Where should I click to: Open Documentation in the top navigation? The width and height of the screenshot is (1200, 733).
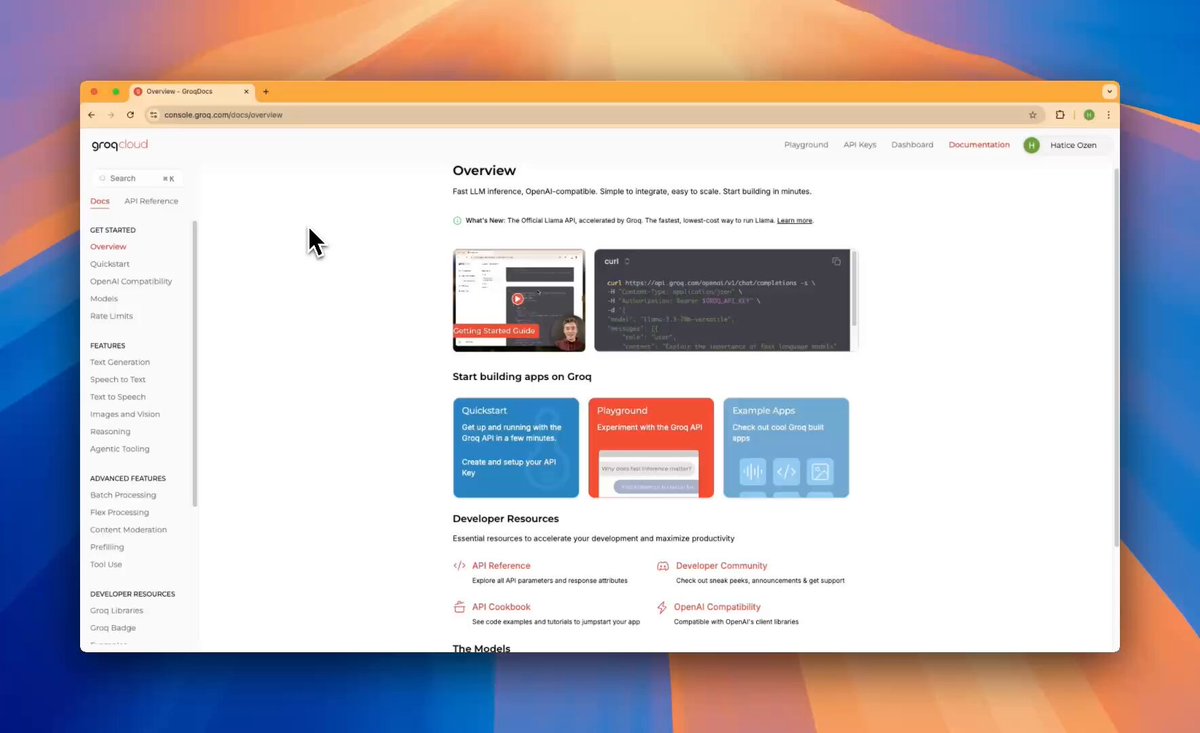click(x=979, y=145)
